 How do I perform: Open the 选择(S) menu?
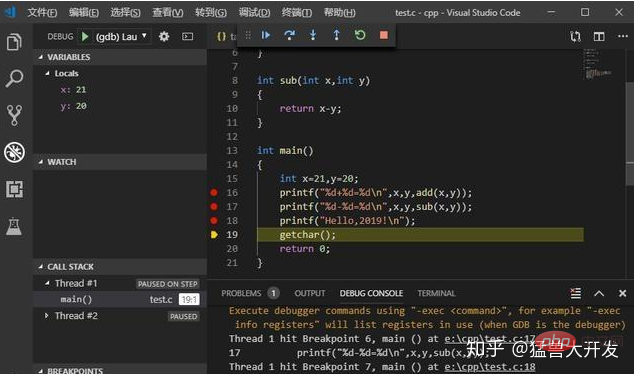pyautogui.click(x=125, y=13)
